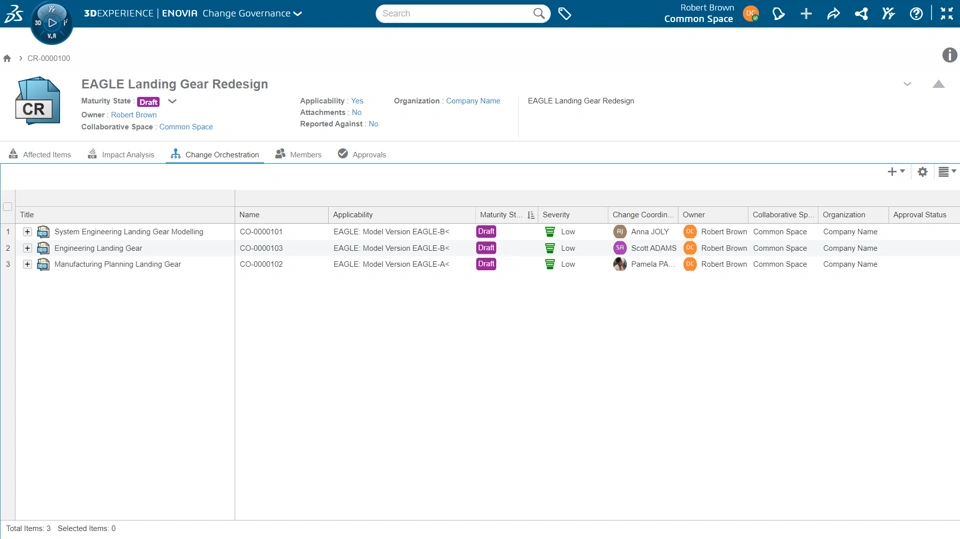Screen dimensions: 960x539
Task: Click Anna JOLY's avatar
Action: coord(620,232)
